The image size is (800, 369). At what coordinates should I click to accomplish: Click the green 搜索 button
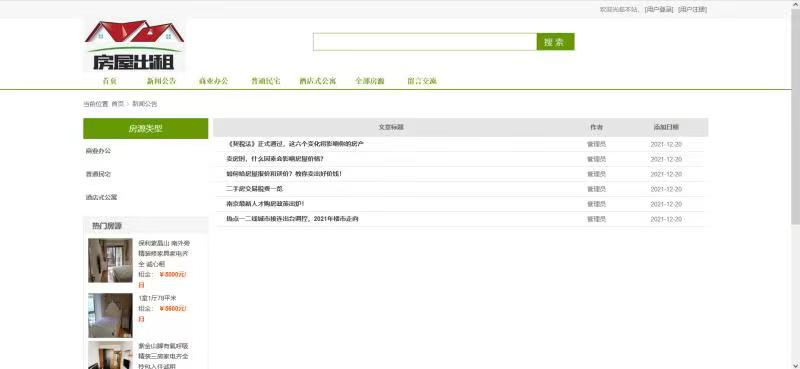click(x=555, y=42)
